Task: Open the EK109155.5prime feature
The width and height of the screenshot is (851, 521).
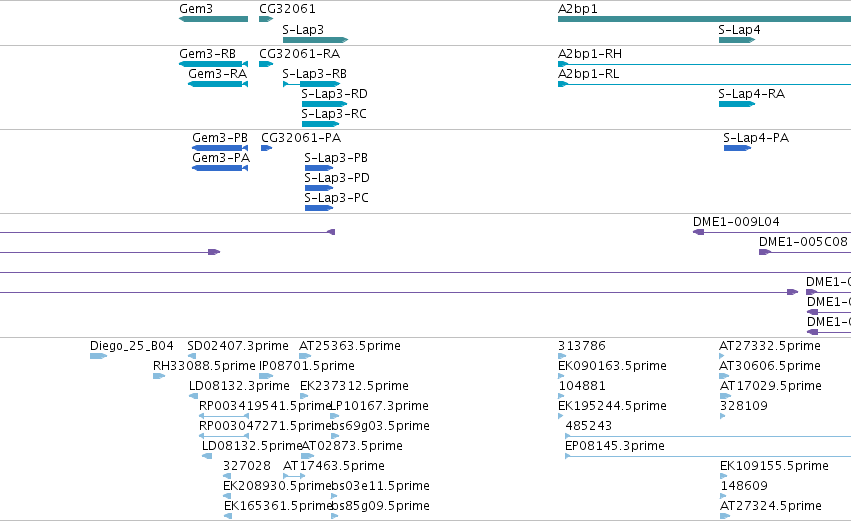Action: [x=774, y=466]
